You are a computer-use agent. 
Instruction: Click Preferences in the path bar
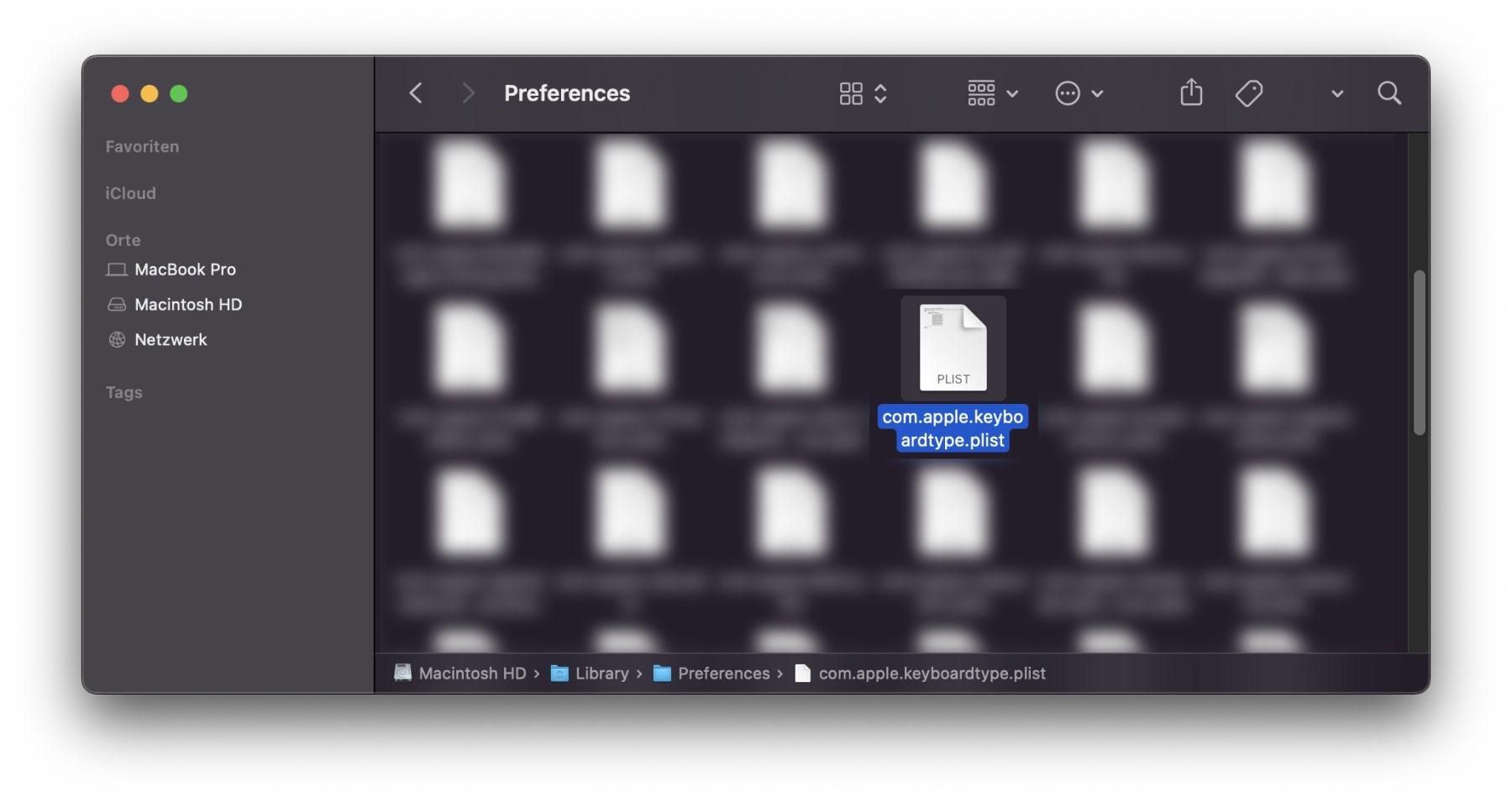723,674
